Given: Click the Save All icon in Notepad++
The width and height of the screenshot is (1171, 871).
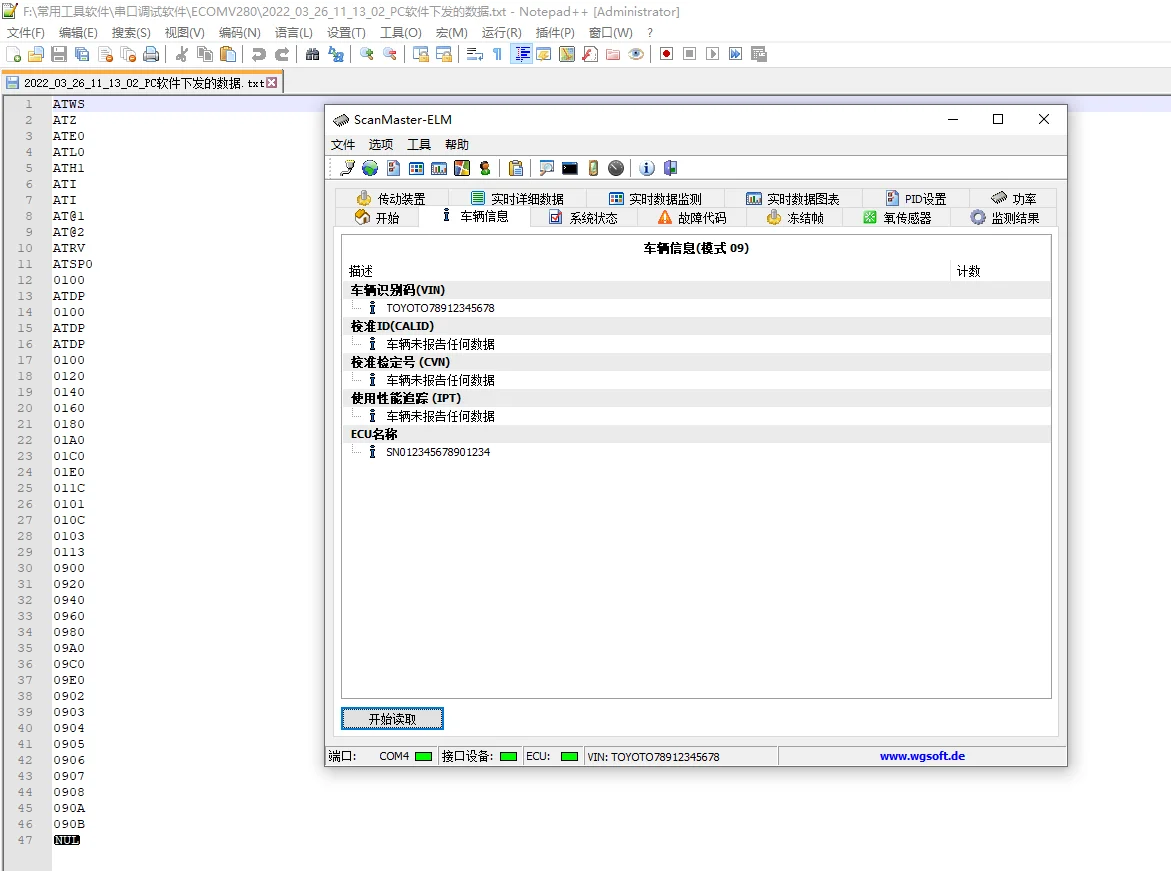Looking at the screenshot, I should pos(82,54).
